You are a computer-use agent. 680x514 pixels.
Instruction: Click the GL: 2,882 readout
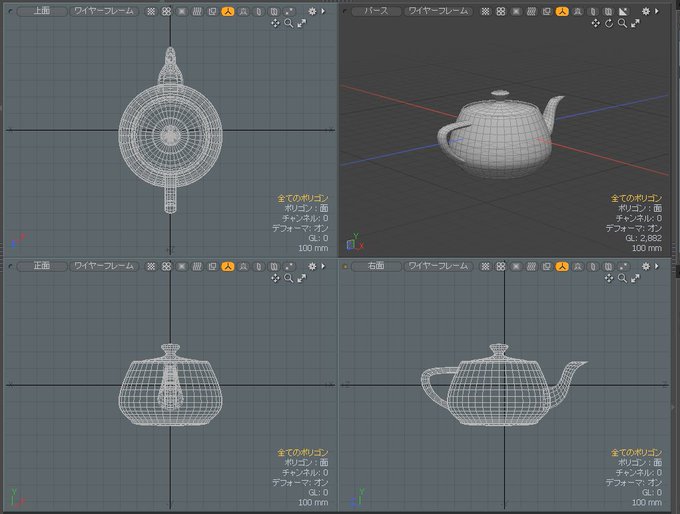[644, 238]
